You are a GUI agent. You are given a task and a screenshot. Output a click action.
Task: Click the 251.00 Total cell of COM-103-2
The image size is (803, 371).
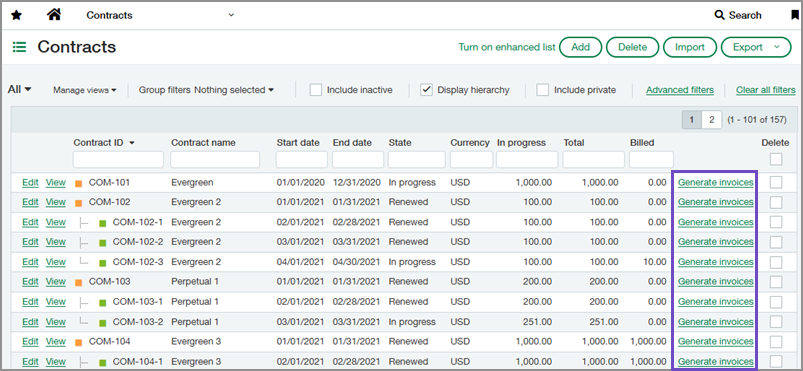click(604, 322)
